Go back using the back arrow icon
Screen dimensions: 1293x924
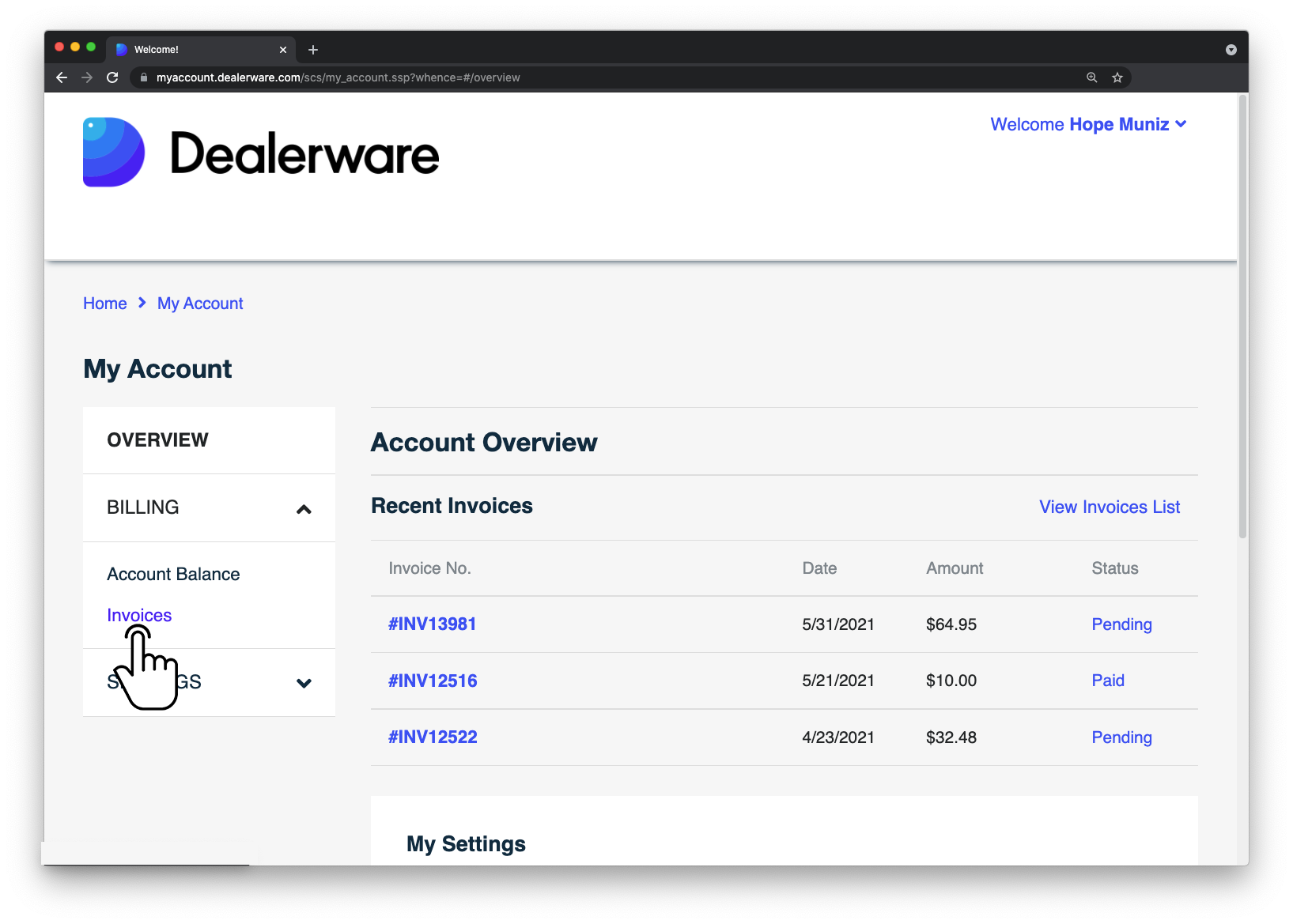click(x=61, y=77)
